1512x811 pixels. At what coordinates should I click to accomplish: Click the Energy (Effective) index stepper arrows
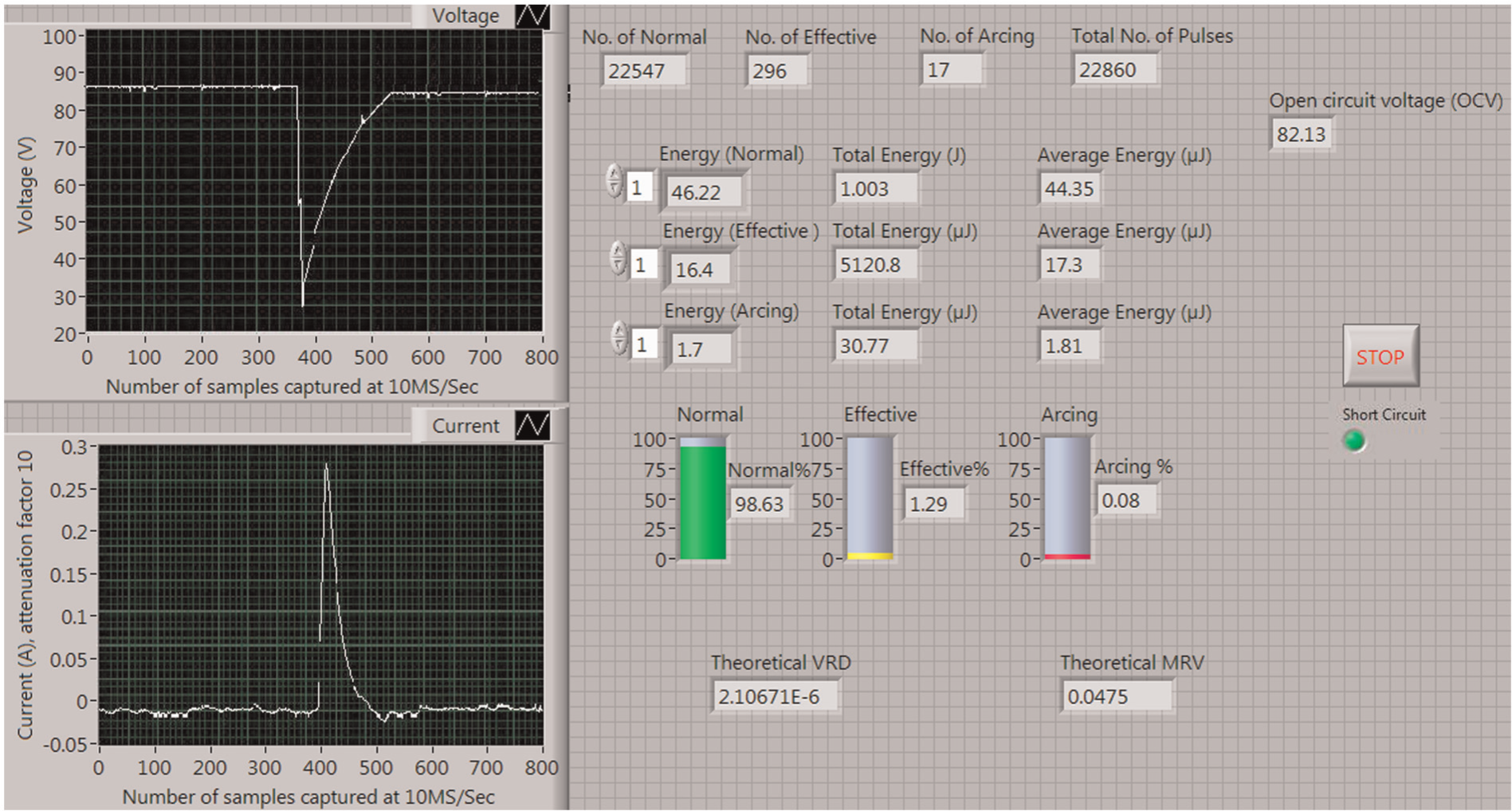(x=618, y=258)
